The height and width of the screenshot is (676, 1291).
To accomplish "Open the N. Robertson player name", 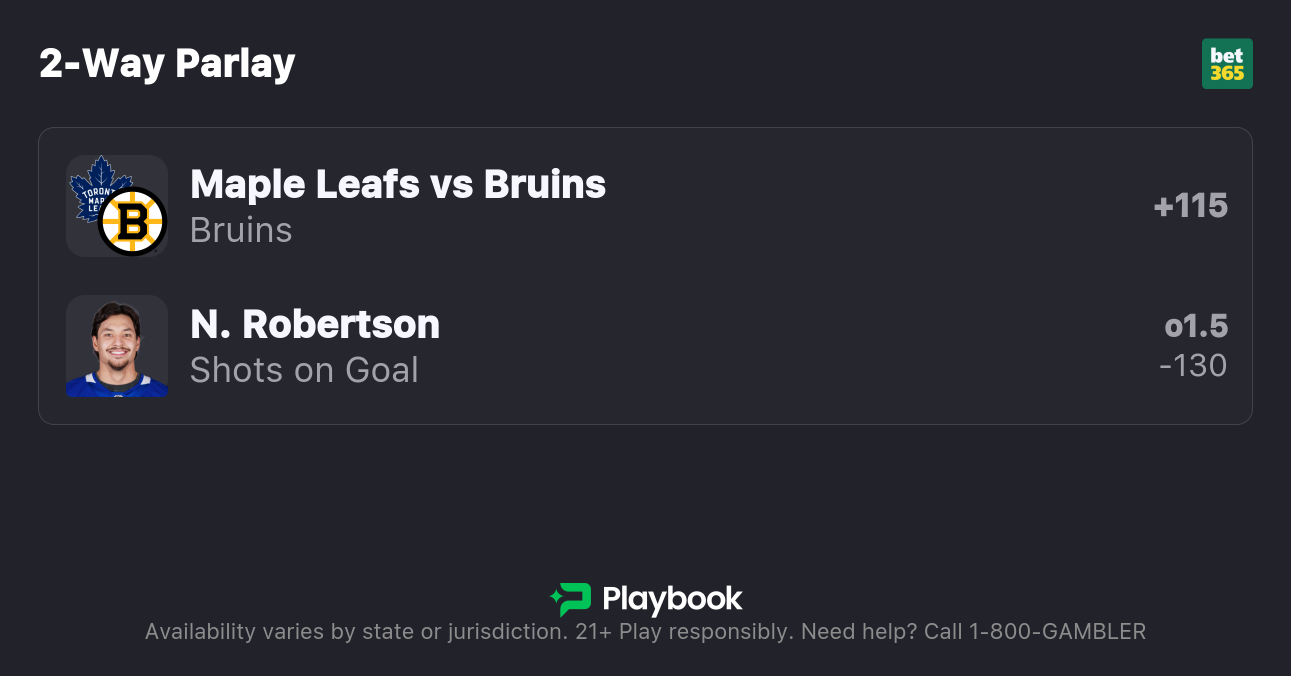I will pos(315,324).
